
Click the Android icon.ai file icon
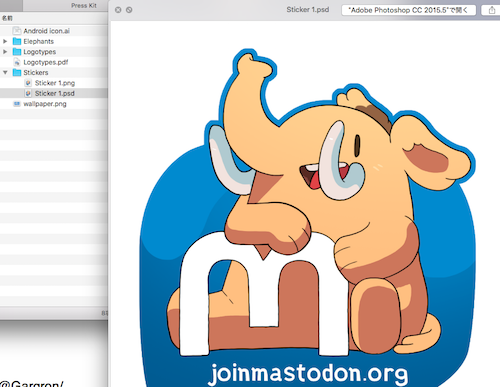[17, 31]
